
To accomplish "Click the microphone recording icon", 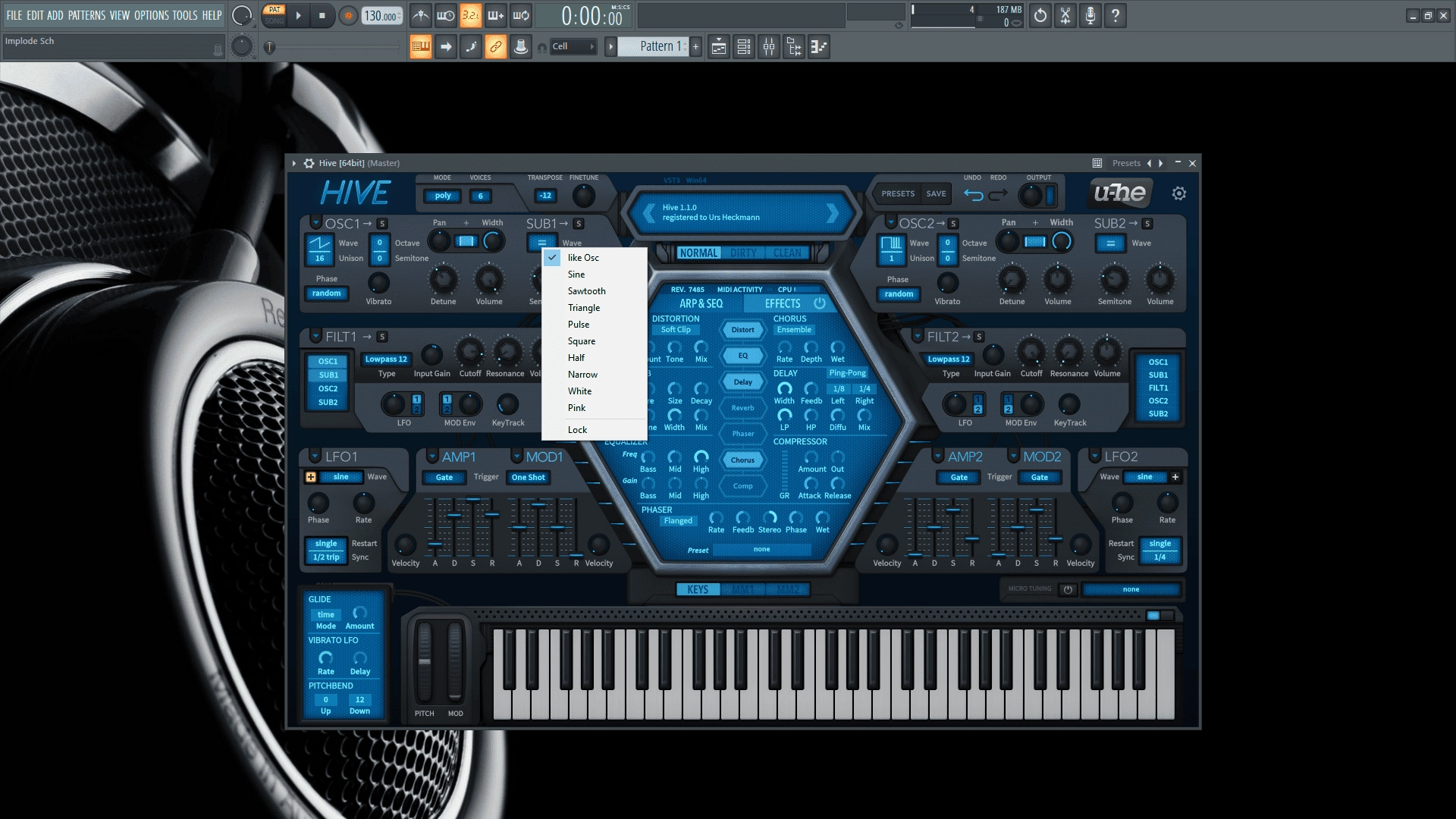I will 1090,15.
